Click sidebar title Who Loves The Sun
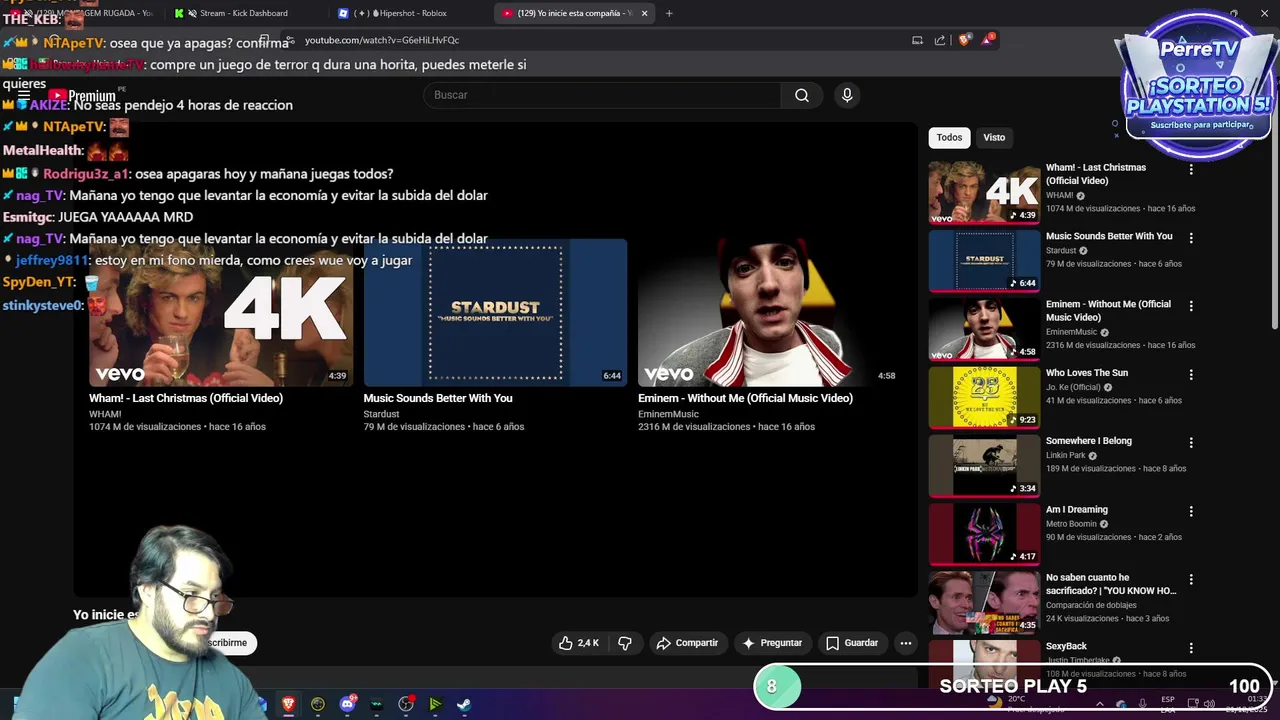Screen dimensions: 1280x720 coord(1086,373)
